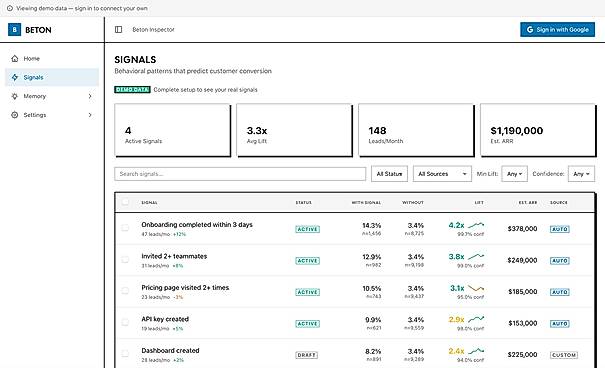Select Signals in the sidebar
605x368 pixels.
pos(52,77)
